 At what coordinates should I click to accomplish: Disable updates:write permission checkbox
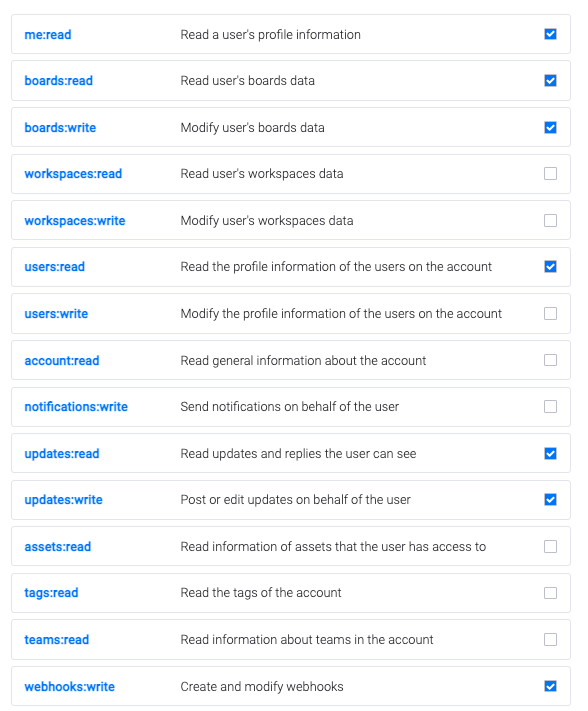[x=550, y=500]
